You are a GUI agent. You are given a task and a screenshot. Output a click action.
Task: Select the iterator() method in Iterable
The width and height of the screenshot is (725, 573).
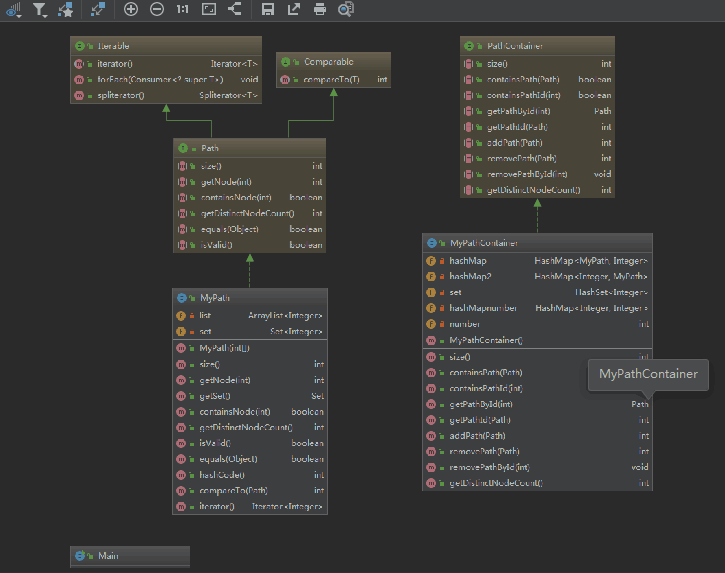166,64
